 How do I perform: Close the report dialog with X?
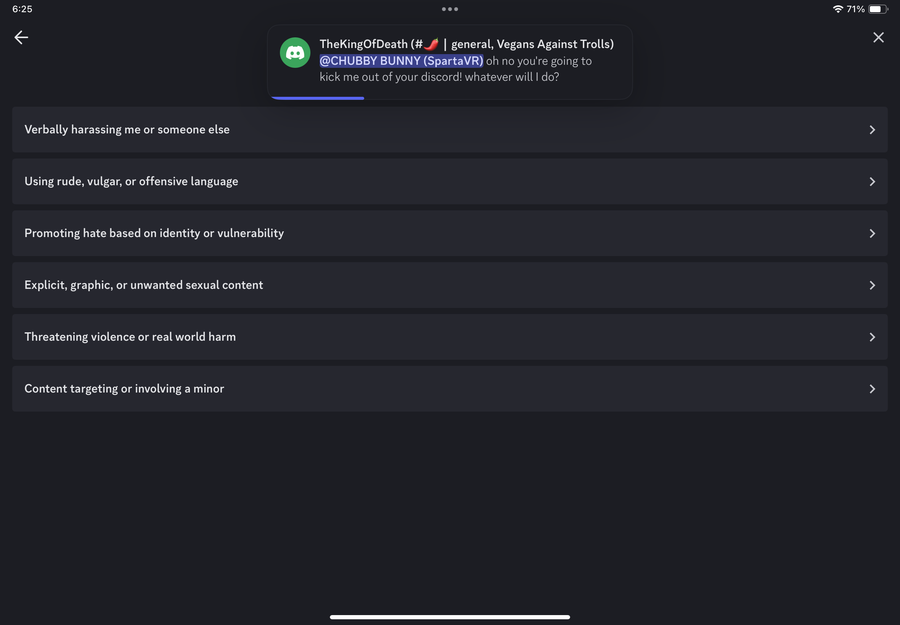pyautogui.click(x=878, y=37)
